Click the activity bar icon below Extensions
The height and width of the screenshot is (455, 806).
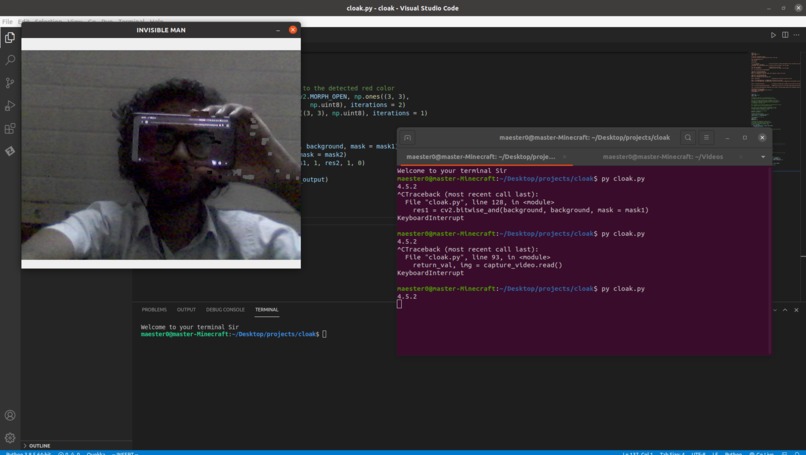pos(10,151)
